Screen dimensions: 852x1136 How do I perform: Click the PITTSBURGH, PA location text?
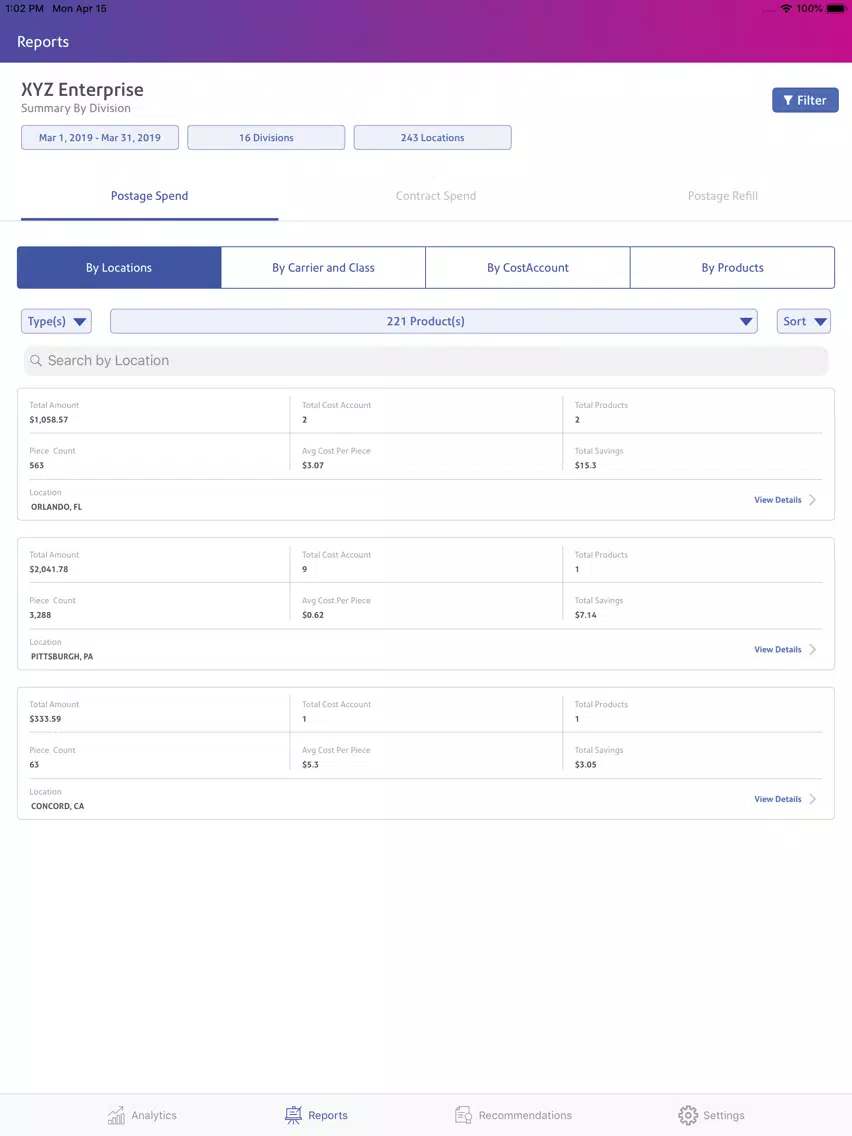[x=62, y=656]
